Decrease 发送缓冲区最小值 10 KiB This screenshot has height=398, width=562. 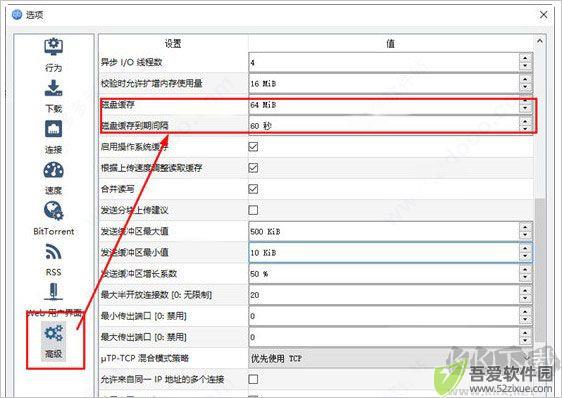coord(525,256)
